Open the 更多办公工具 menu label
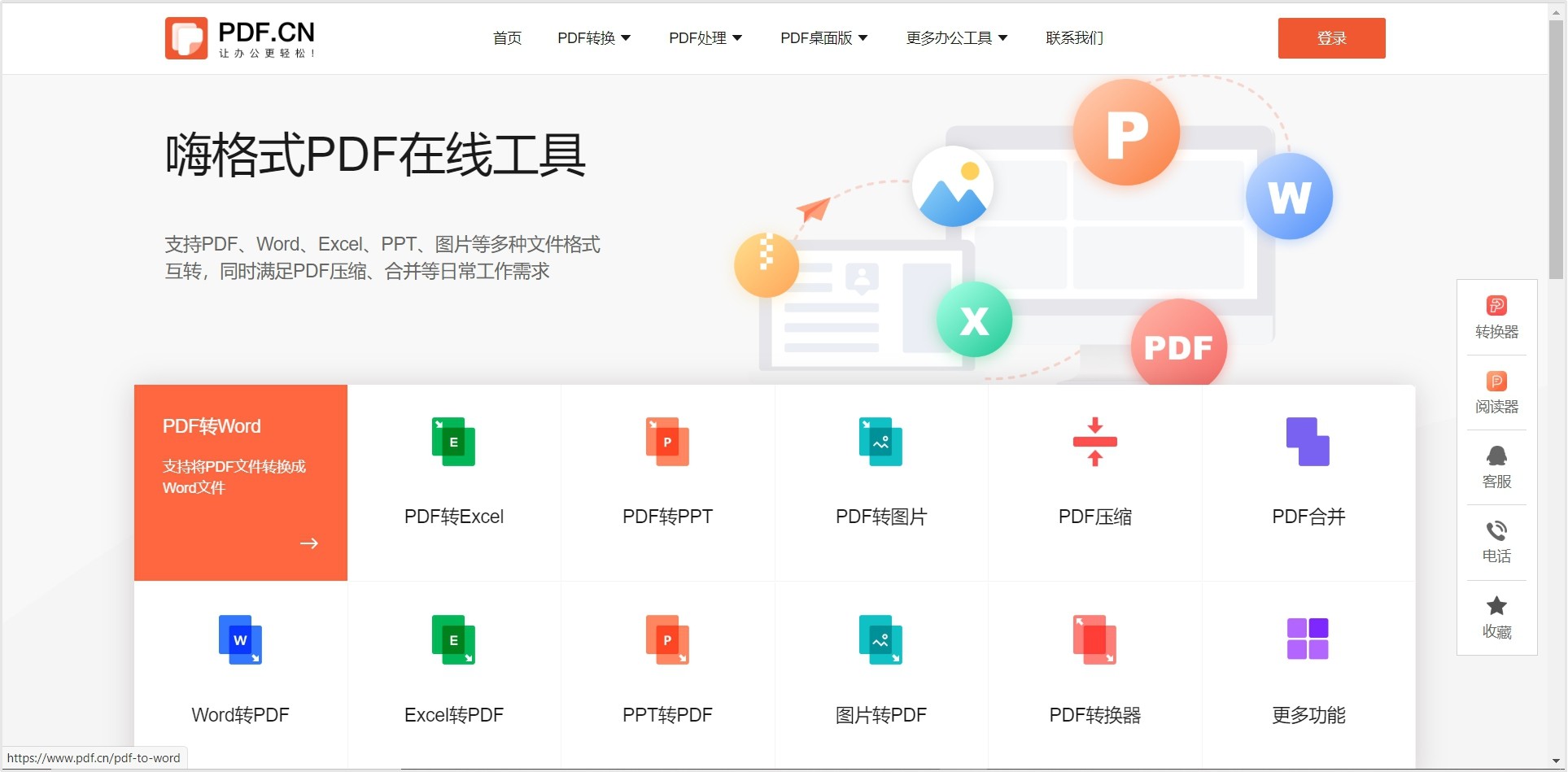The width and height of the screenshot is (1568, 772). click(x=949, y=38)
